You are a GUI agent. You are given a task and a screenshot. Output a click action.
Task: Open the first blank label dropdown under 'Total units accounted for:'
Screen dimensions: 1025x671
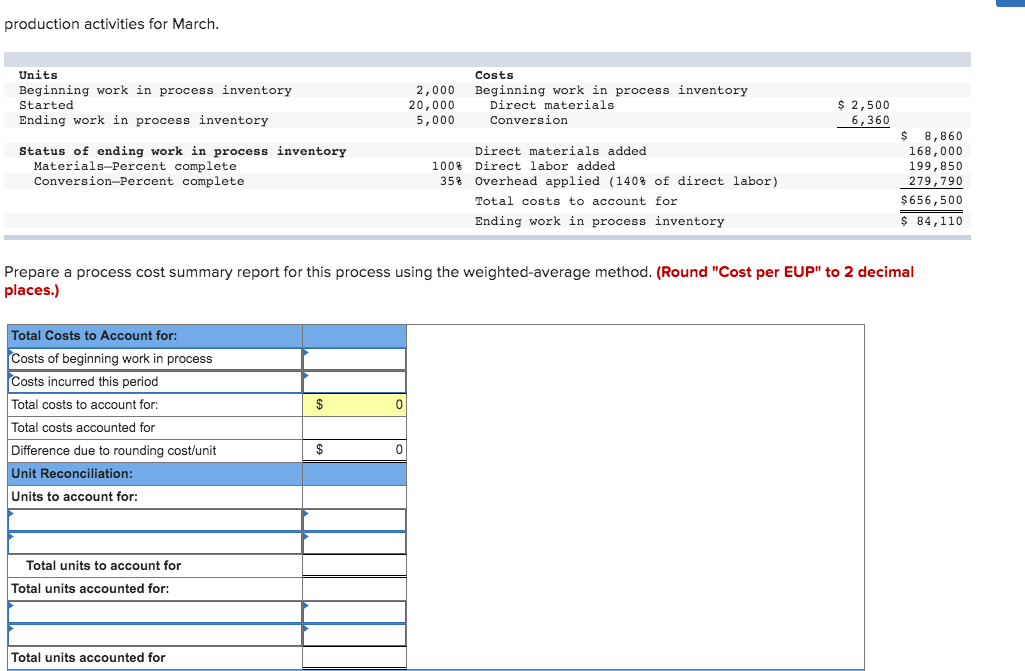pos(155,612)
